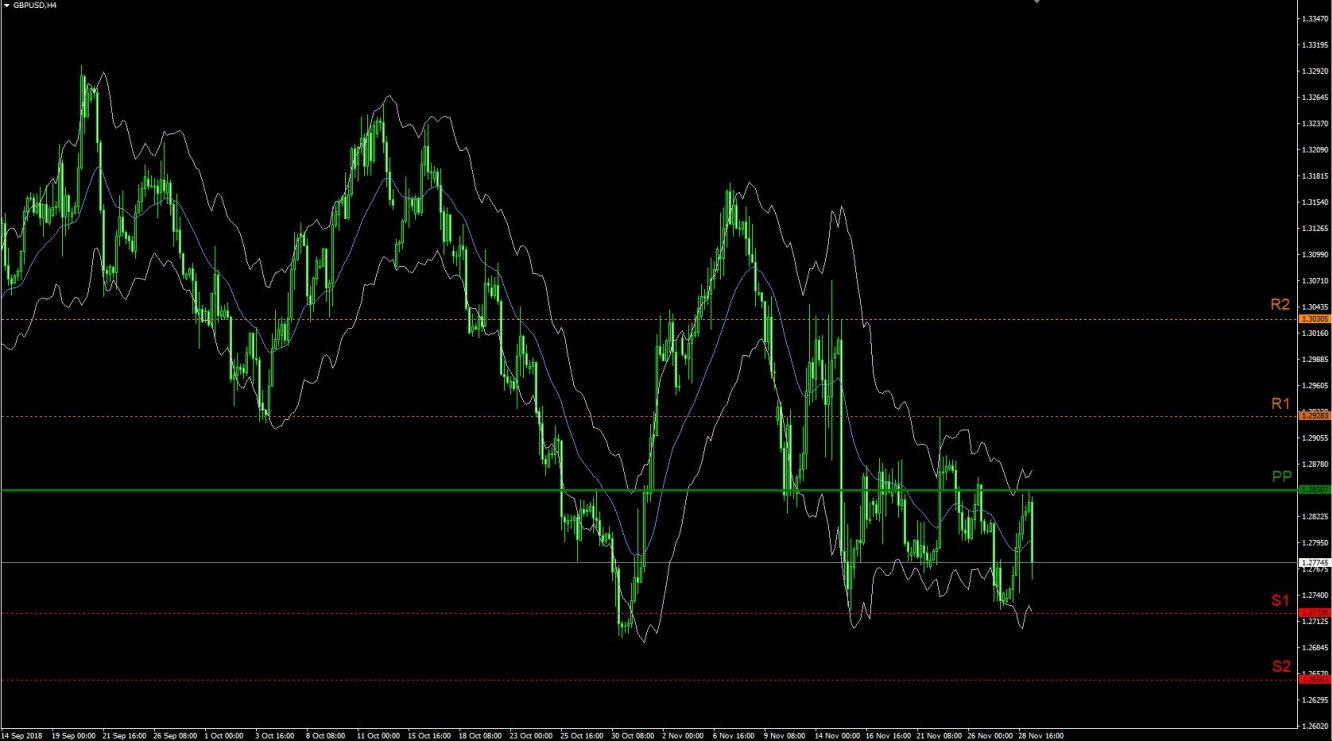Click the chart shift triangle at top edge
This screenshot has width=1332, height=741.
(1037, 2)
